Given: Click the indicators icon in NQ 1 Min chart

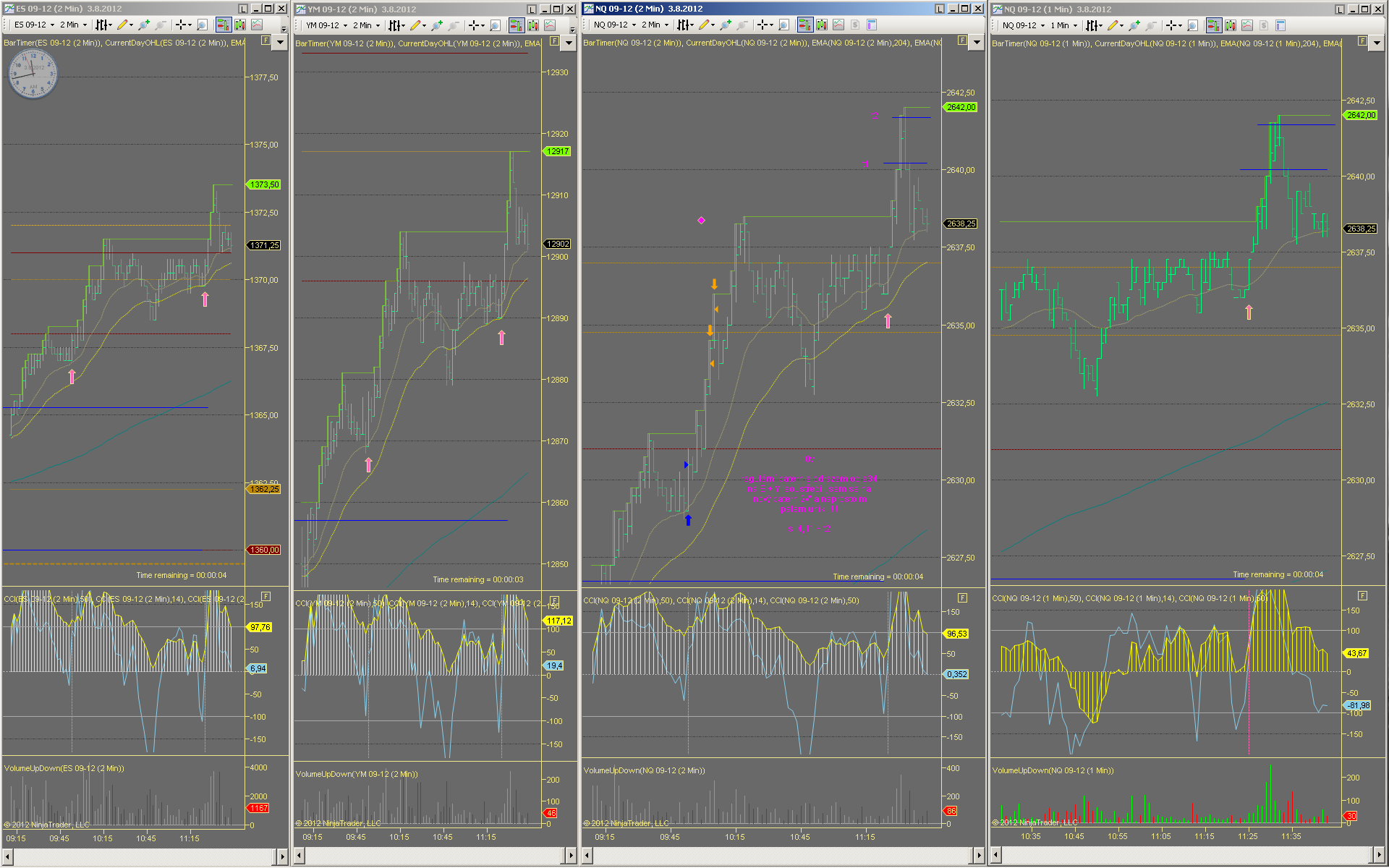Looking at the screenshot, I should click(1231, 25).
